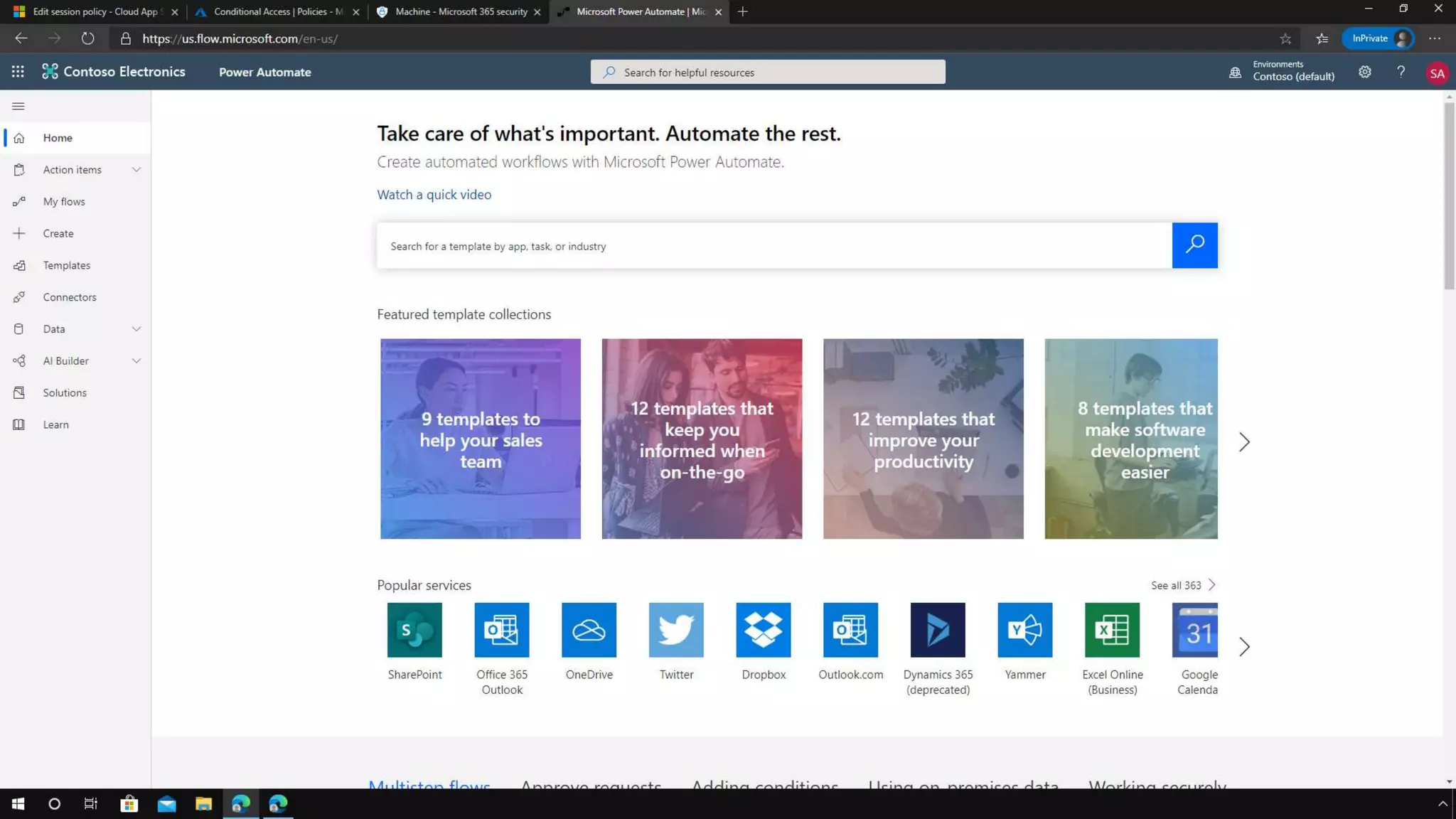Viewport: 1456px width, 819px height.
Task: Click See all 363 services link
Action: point(1183,585)
